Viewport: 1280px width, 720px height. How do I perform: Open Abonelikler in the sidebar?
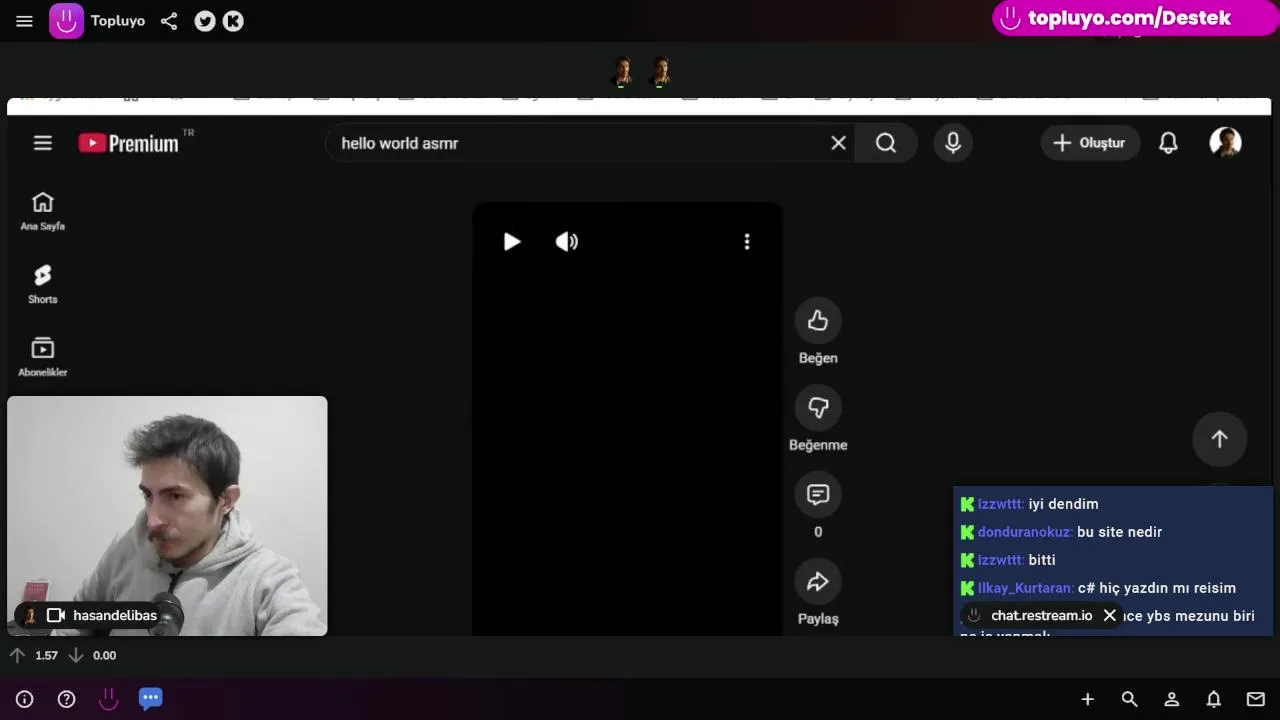[42, 357]
